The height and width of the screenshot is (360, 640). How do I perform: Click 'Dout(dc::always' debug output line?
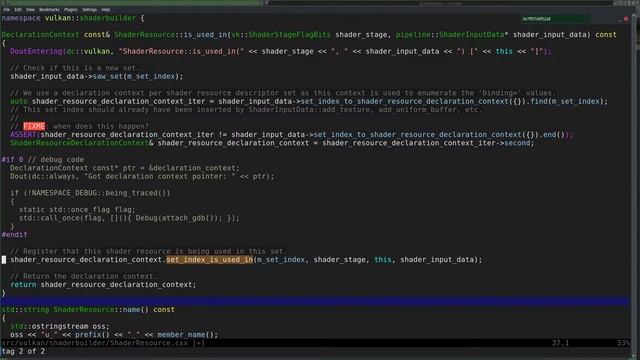tap(142, 176)
